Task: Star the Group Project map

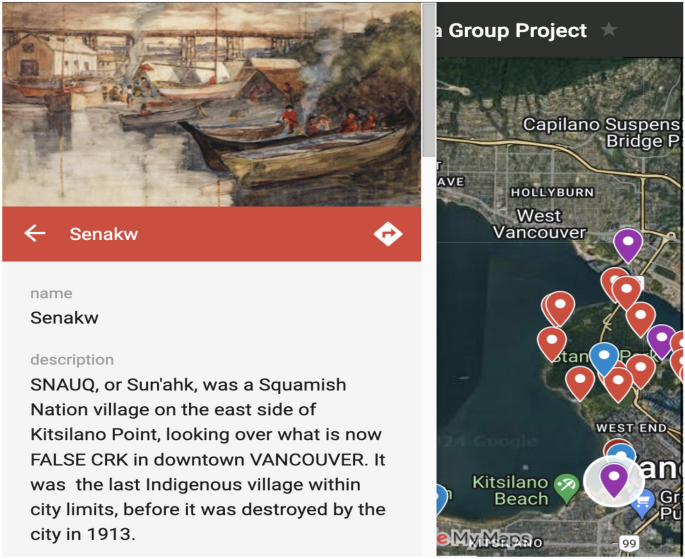Action: click(x=609, y=30)
